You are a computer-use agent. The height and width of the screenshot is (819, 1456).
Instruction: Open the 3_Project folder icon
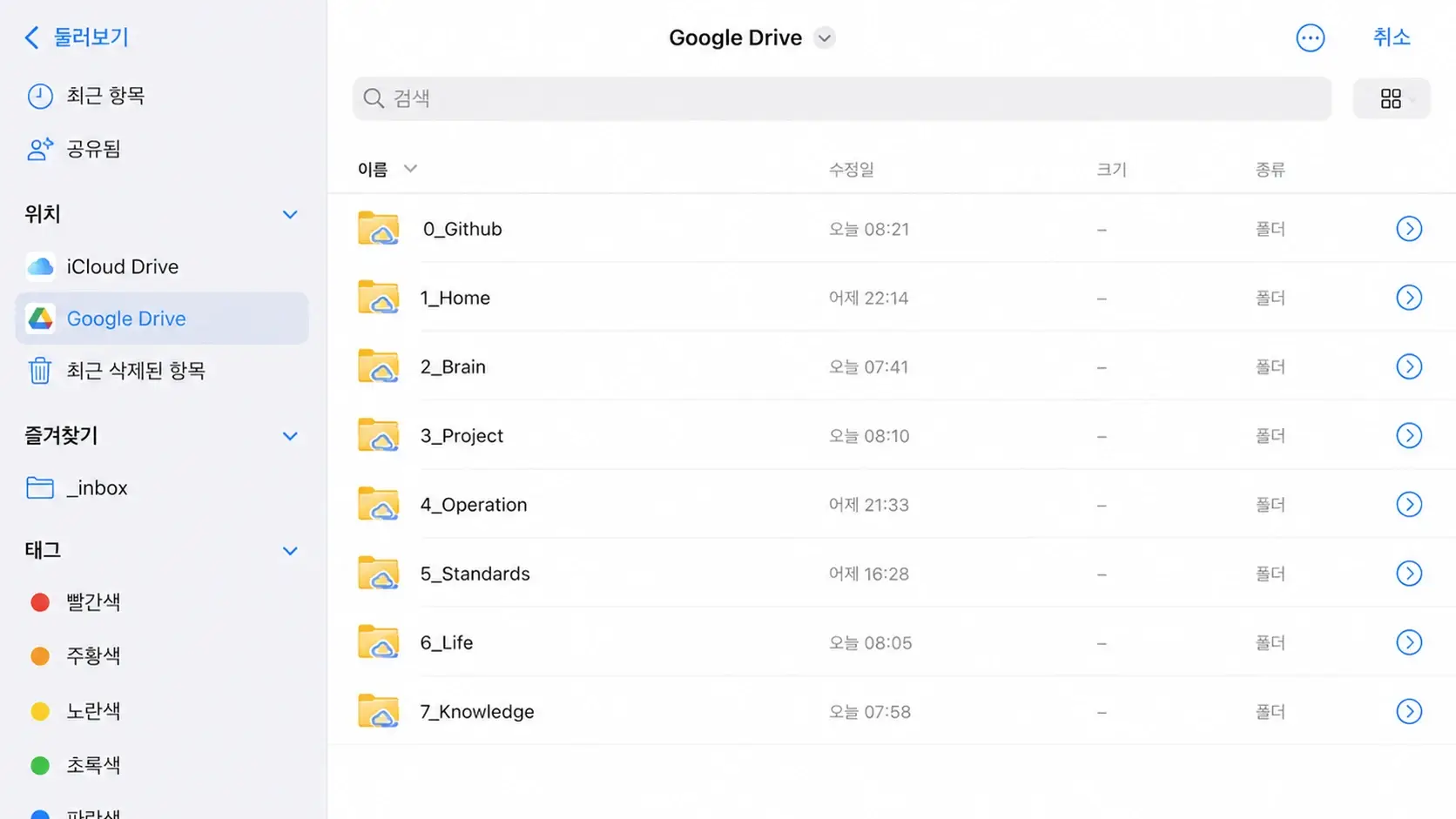tap(378, 435)
